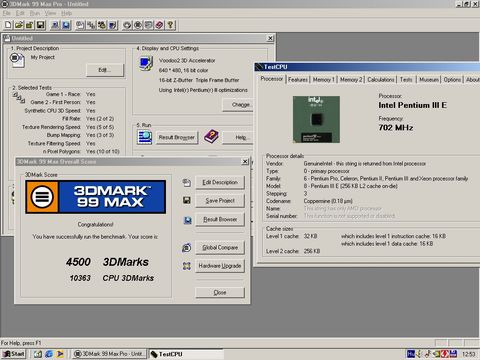Open the Memory 2 tab in TestCPU

351,80
